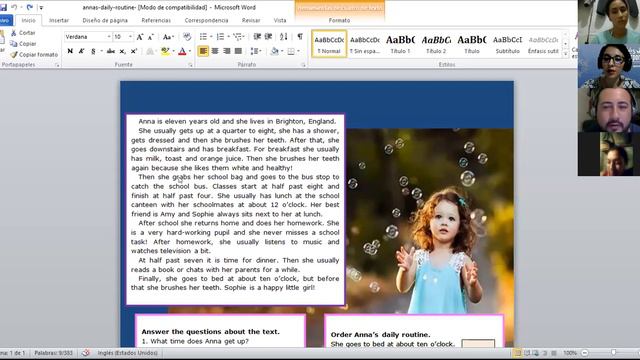Image resolution: width=640 pixels, height=360 pixels.
Task: Align text left
Action: click(203, 51)
